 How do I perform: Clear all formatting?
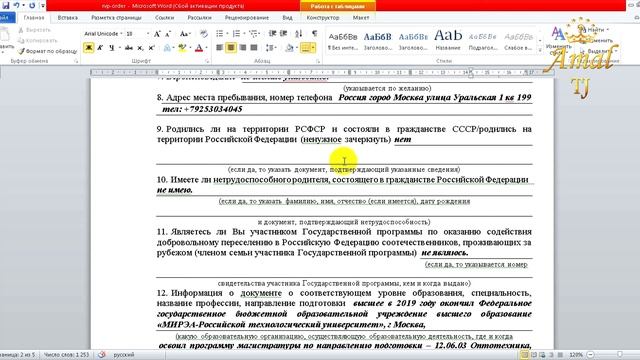[x=204, y=34]
